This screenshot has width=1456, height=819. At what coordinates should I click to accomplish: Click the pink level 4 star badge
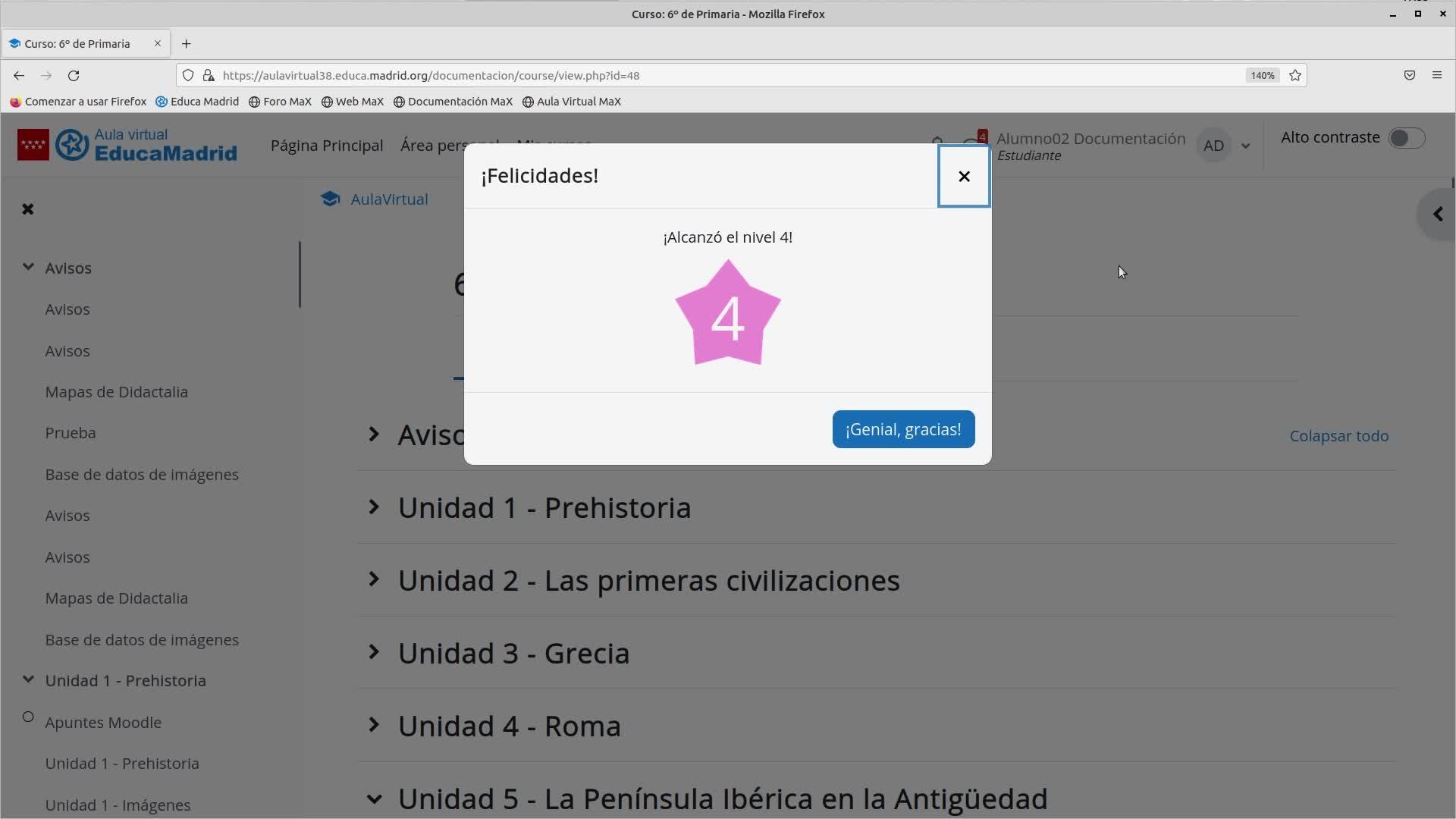pyautogui.click(x=727, y=314)
